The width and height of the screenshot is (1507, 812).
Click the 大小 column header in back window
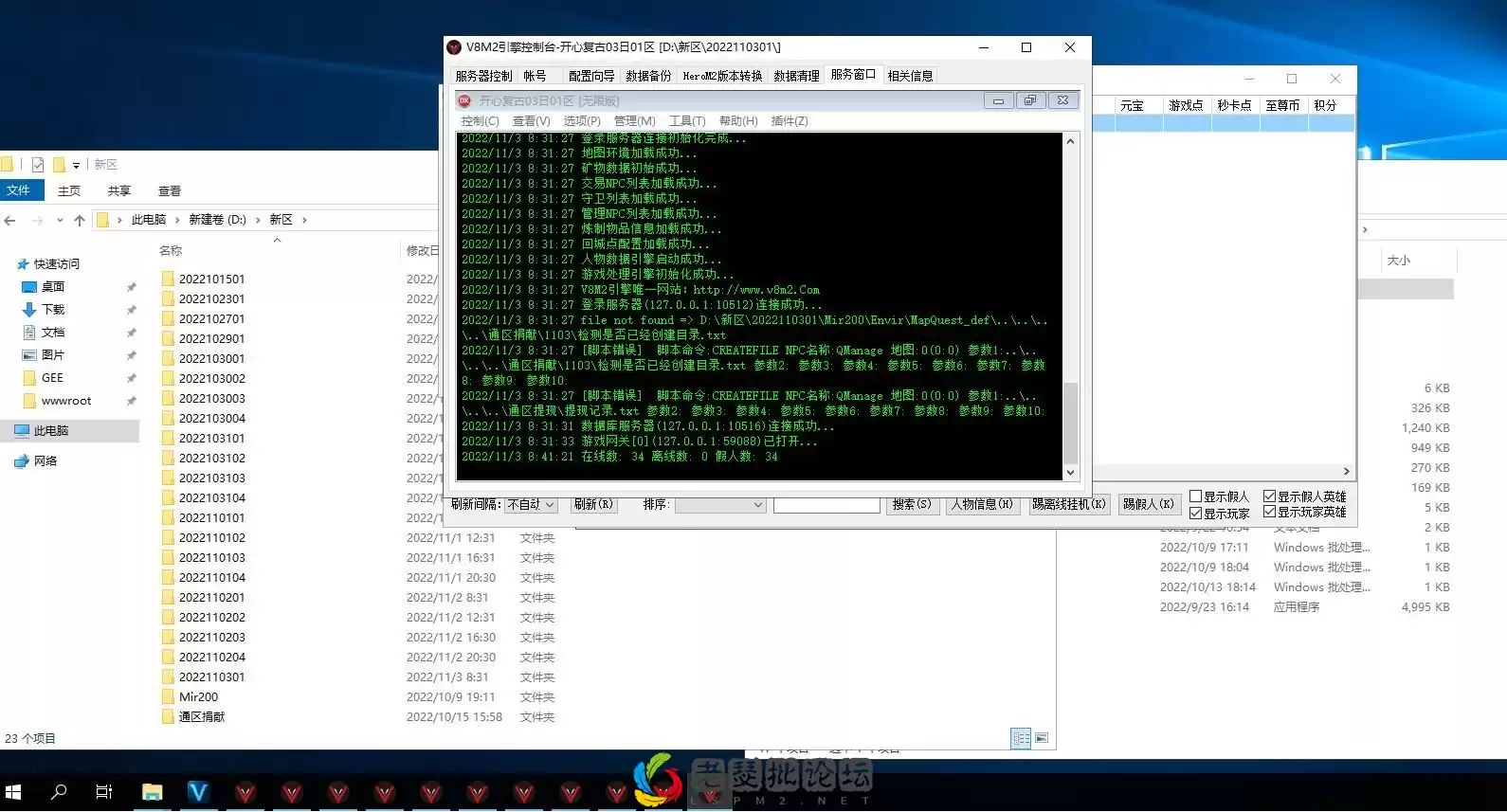[x=1399, y=261]
